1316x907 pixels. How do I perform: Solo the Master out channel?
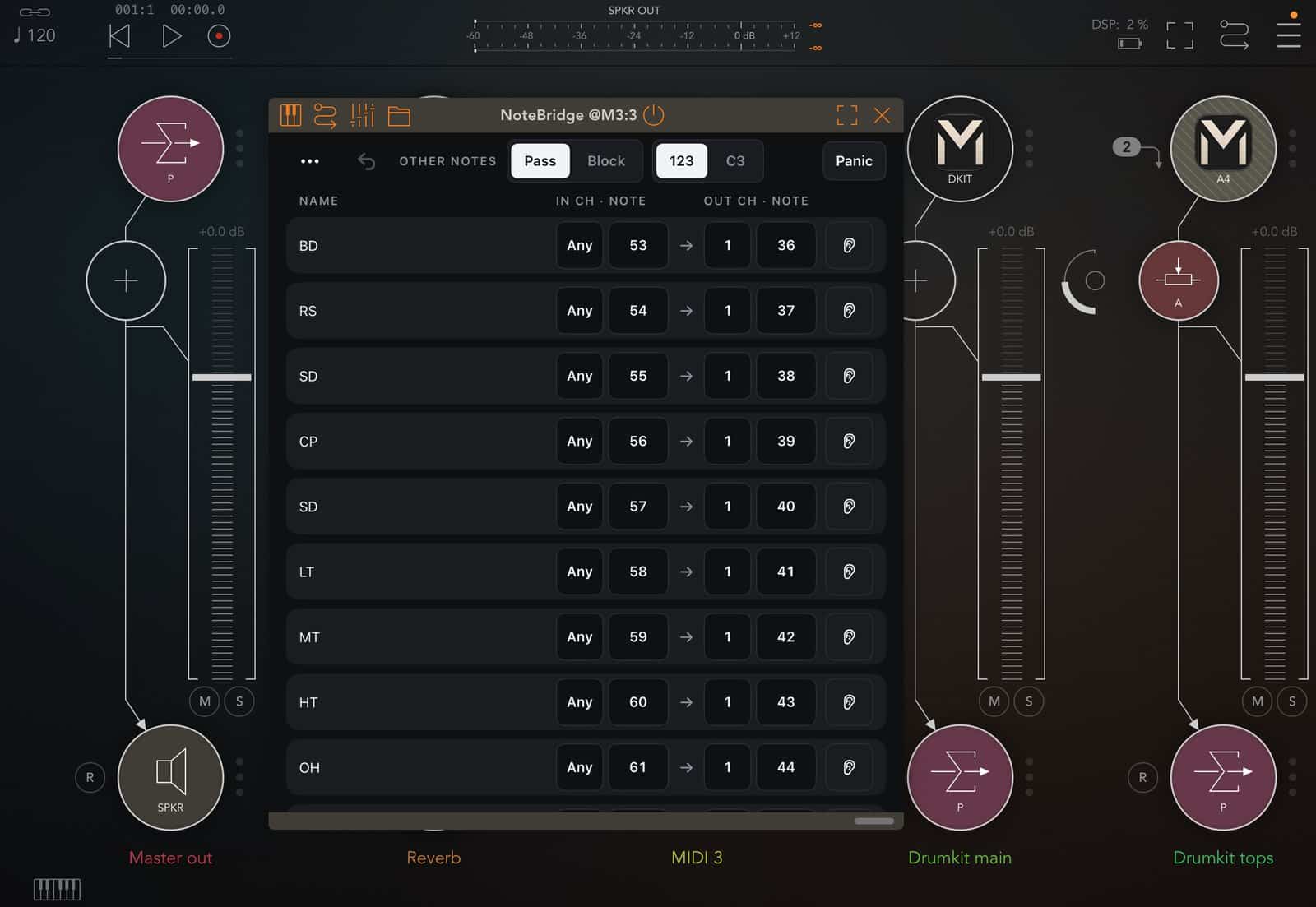click(x=239, y=701)
